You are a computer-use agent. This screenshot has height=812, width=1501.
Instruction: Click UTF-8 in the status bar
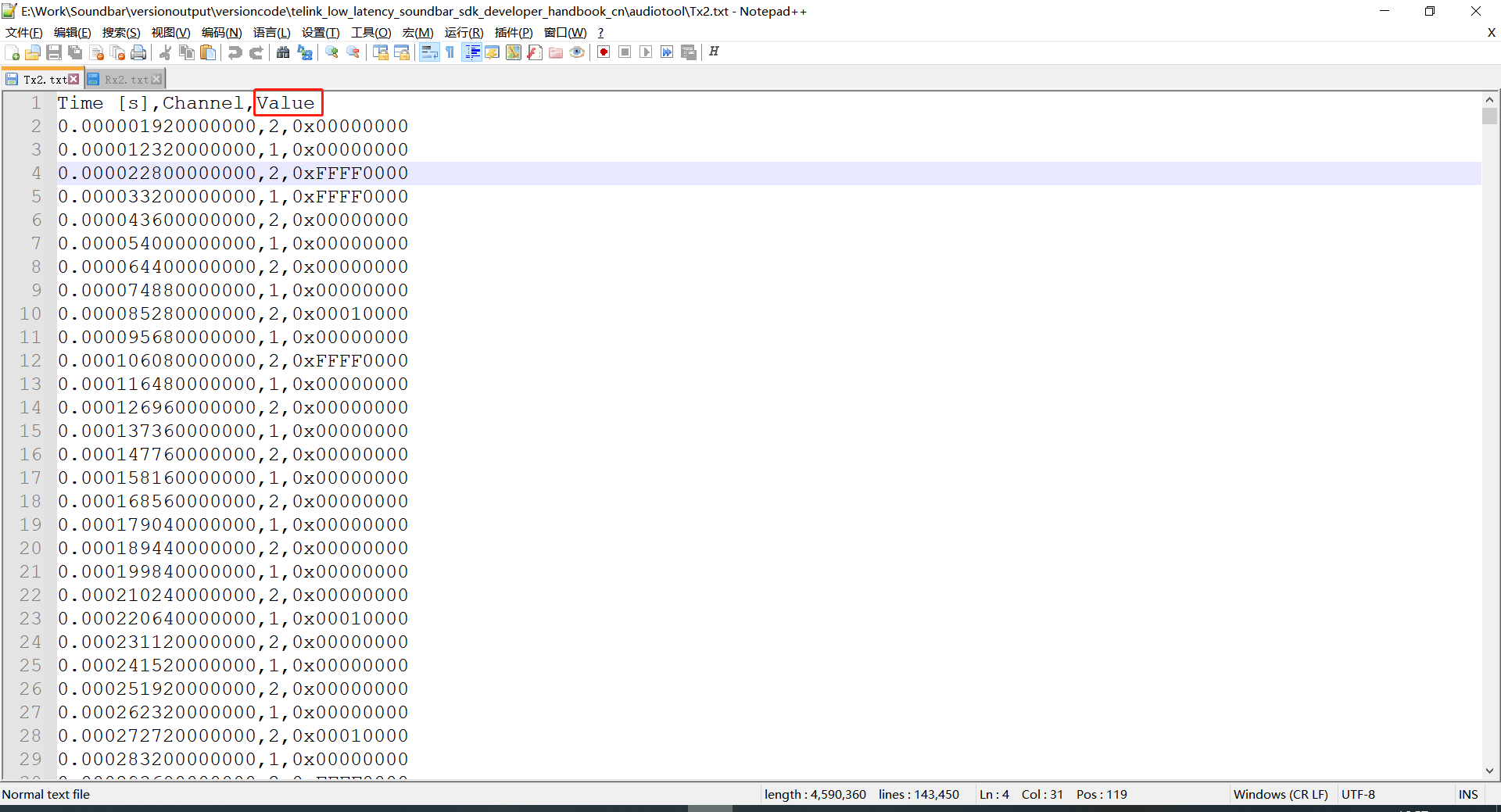pyautogui.click(x=1359, y=794)
